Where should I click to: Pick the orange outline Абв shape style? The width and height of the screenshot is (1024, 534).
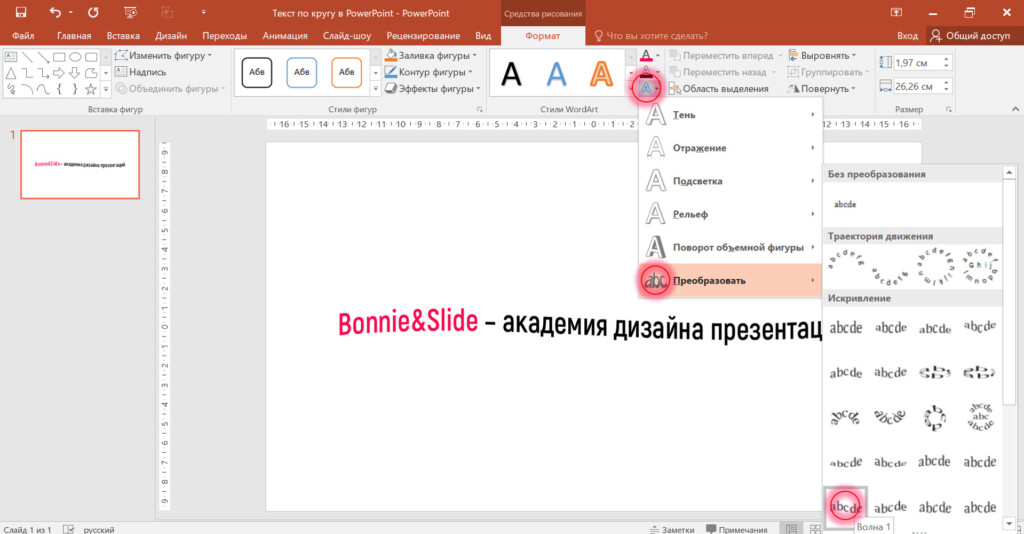pos(346,72)
